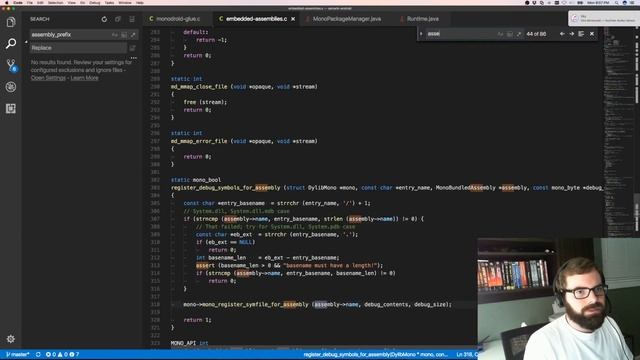This screenshot has width=640, height=360.
Task: Click Replace All icon next to the Replace field
Action: coord(133,48)
